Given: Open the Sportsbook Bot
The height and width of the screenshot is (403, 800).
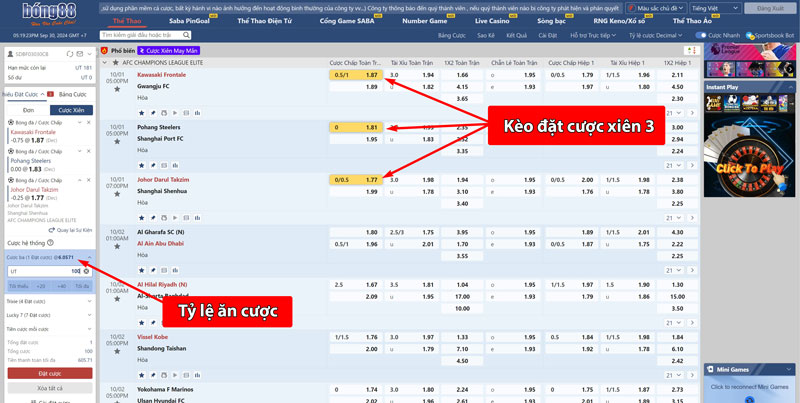Looking at the screenshot, I should pos(770,35).
